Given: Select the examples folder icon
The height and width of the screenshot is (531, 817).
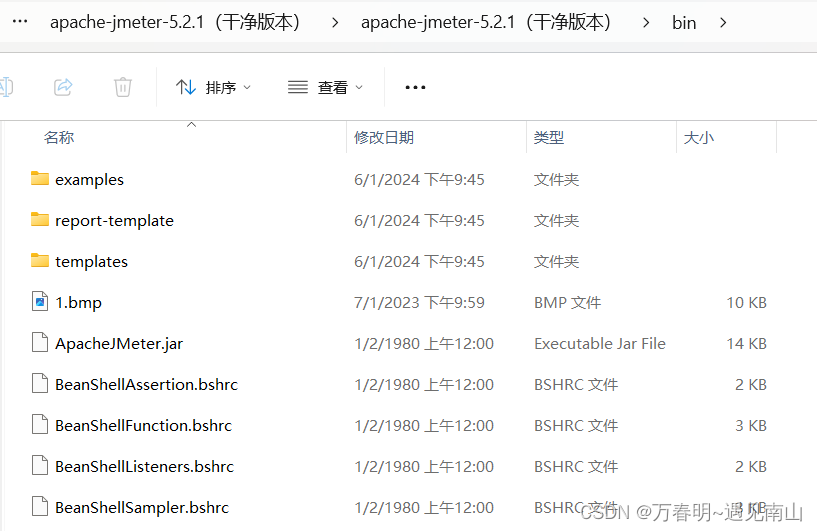Looking at the screenshot, I should (40, 179).
